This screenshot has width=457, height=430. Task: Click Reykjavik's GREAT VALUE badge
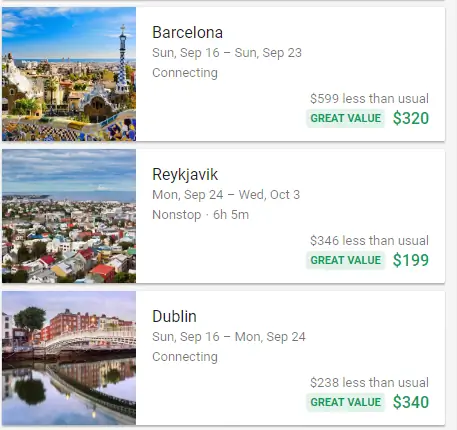click(x=345, y=260)
